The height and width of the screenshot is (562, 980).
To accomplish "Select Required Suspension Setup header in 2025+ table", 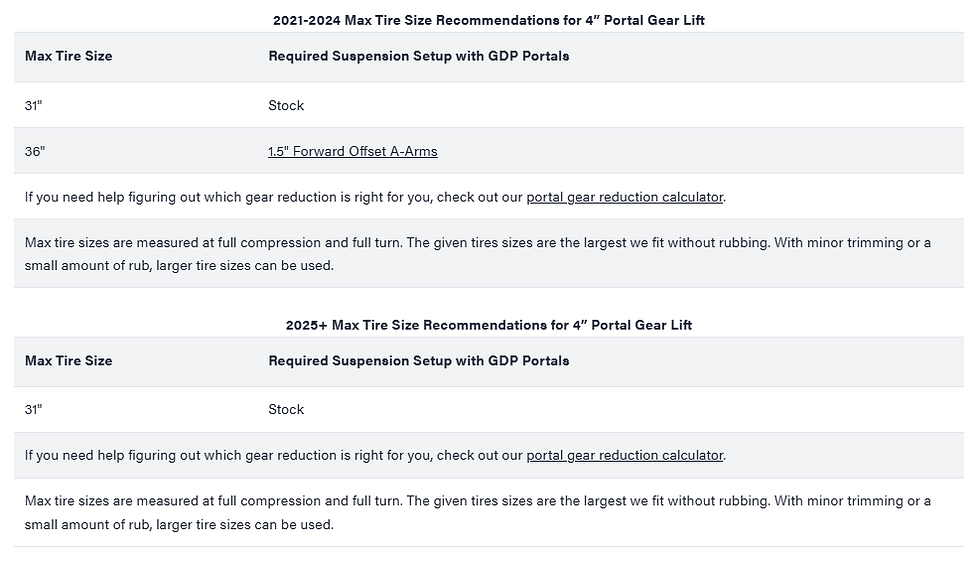I will pyautogui.click(x=418, y=361).
